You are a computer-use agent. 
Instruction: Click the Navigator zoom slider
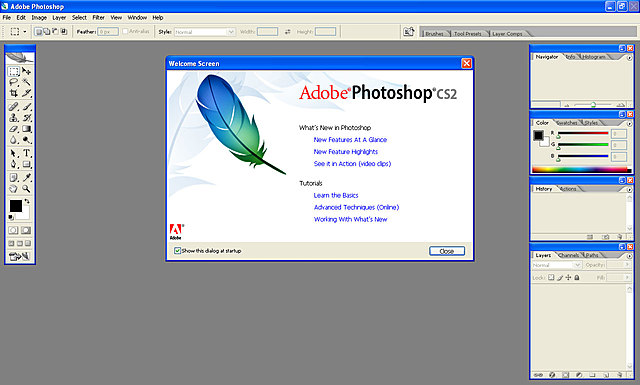click(593, 105)
